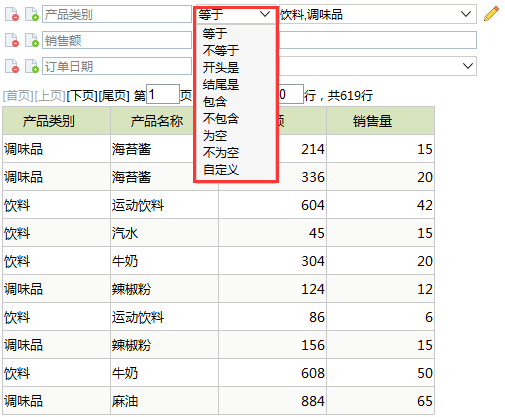This screenshot has width=505, height=417.
Task: Click the page number input field
Action: coord(163,94)
